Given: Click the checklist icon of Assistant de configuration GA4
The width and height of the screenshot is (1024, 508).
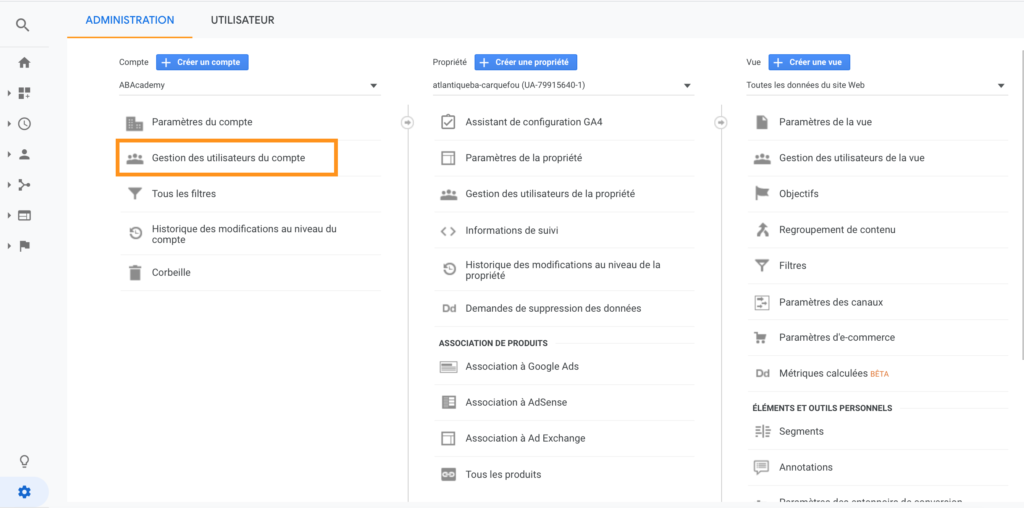Looking at the screenshot, I should click(x=448, y=122).
